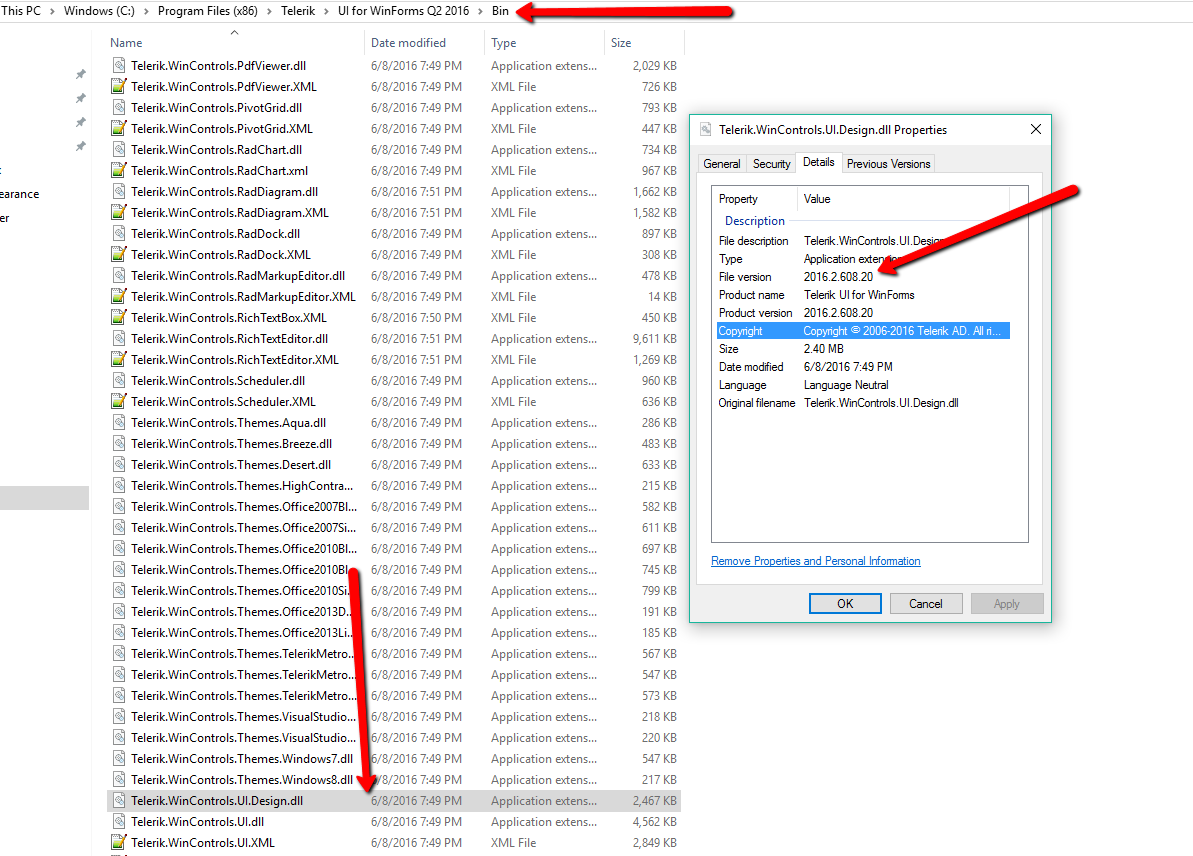Click the Cancel button
The image size is (1193, 856).
(926, 603)
